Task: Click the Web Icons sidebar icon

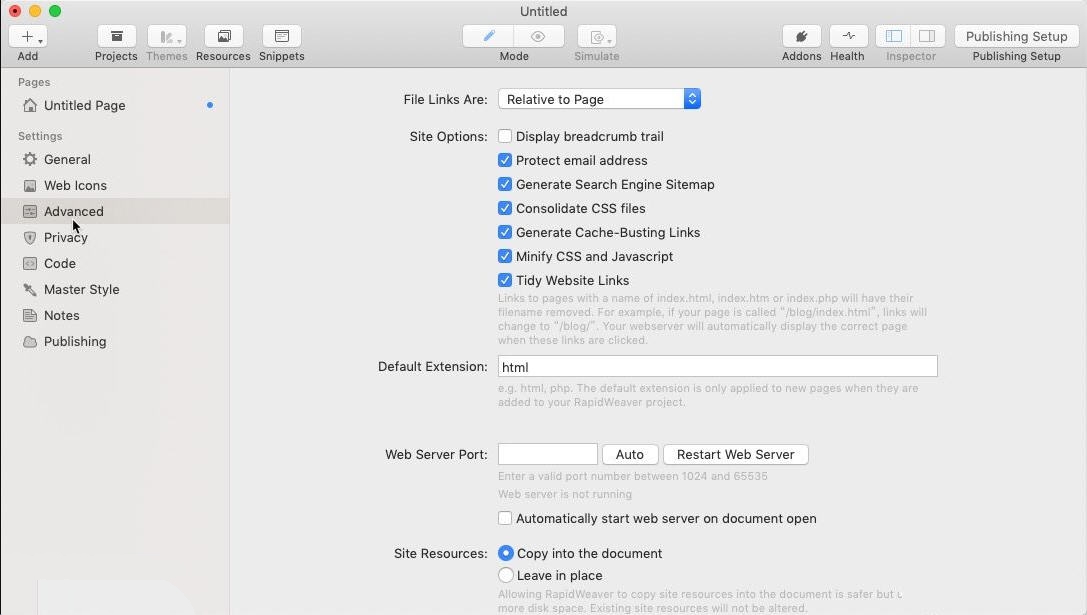Action: tap(30, 186)
